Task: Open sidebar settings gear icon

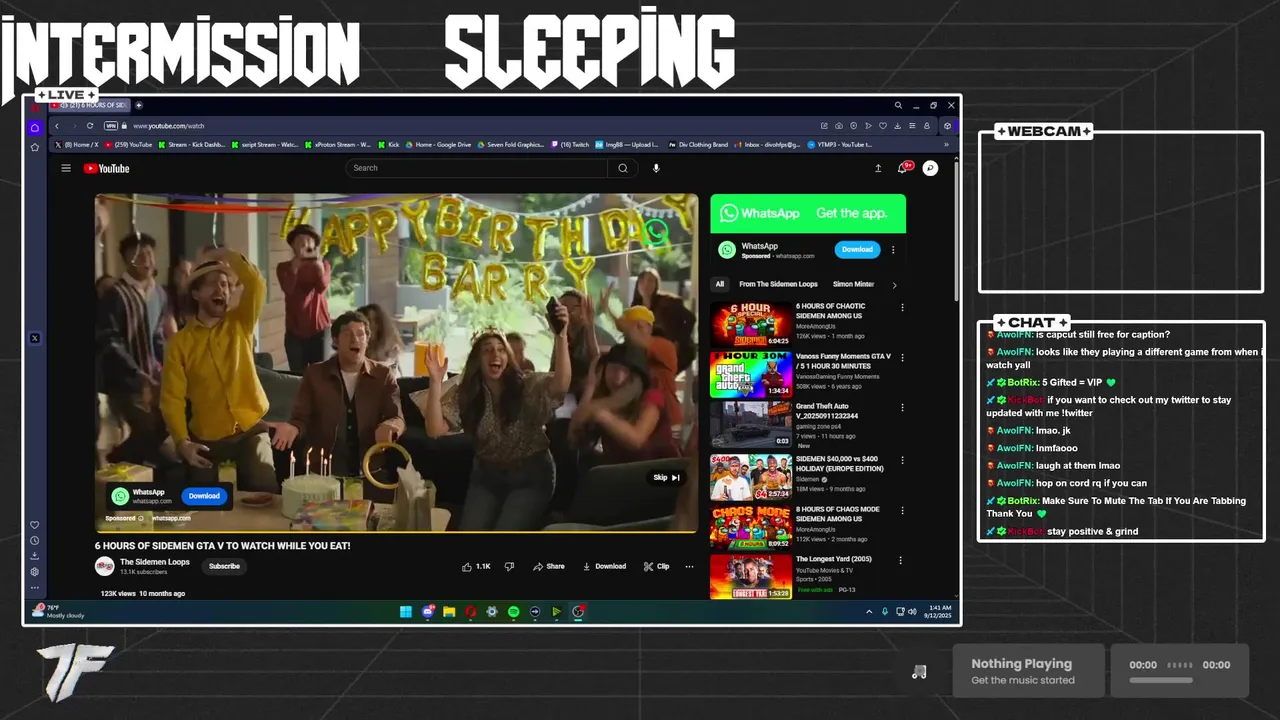Action: [x=35, y=572]
